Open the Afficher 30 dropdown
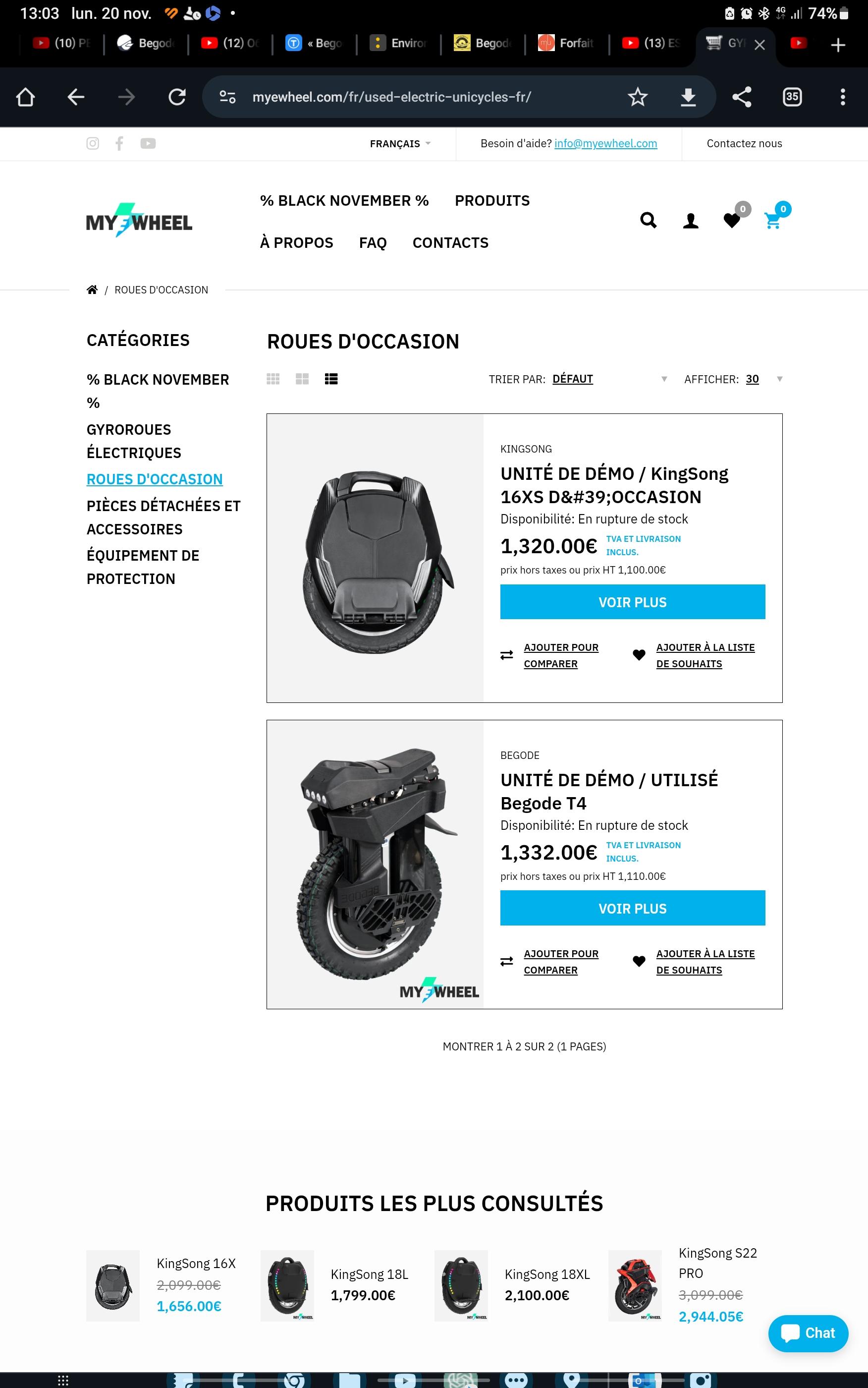The width and height of the screenshot is (868, 1388). 764,379
